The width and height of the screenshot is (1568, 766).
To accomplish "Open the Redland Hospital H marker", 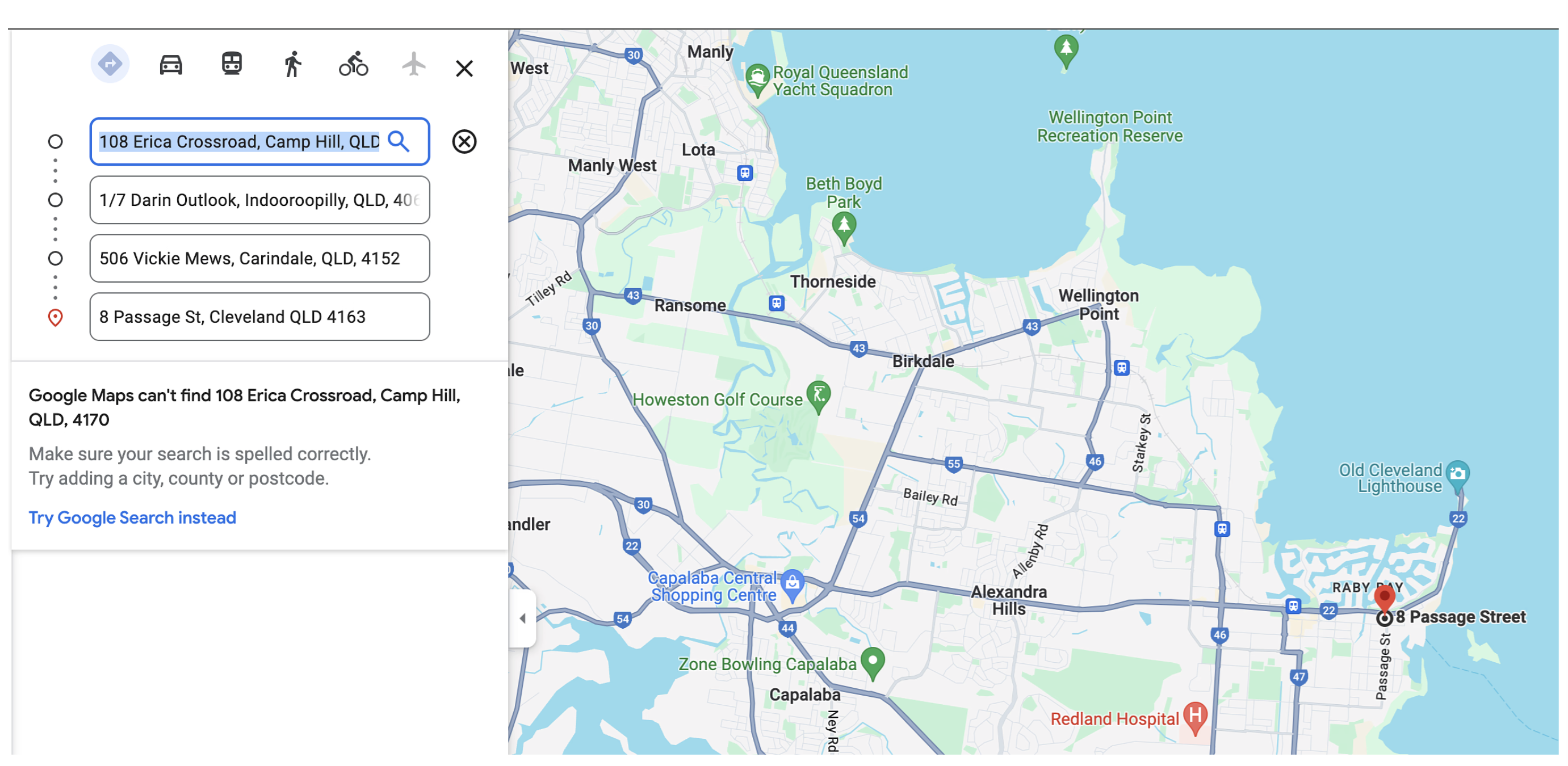I will tap(1195, 717).
